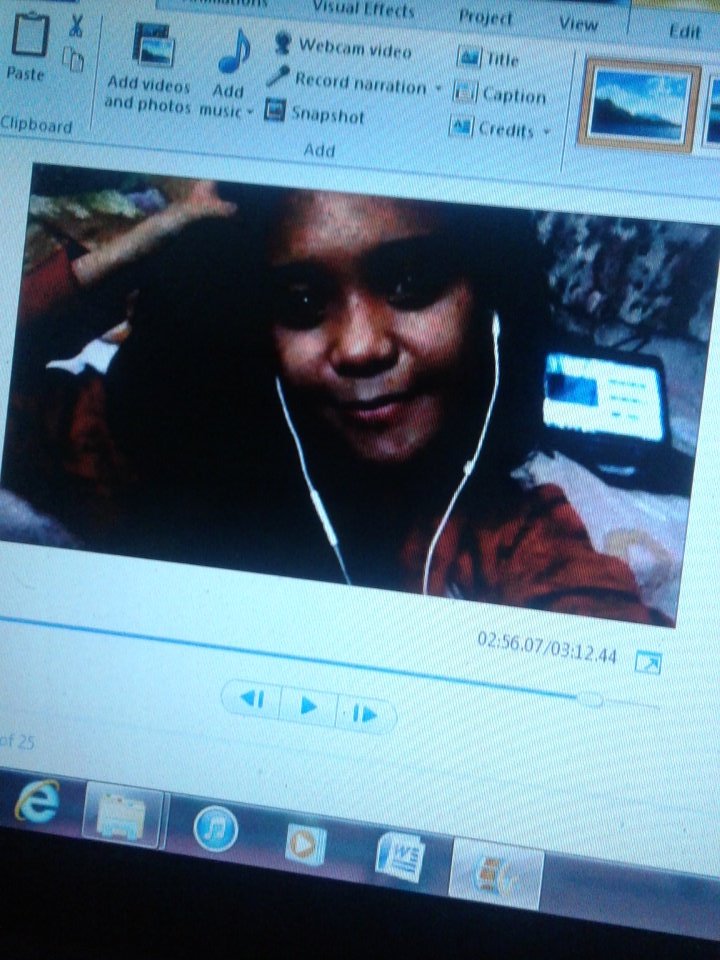Click the Movie Maker taskbar icon
The height and width of the screenshot is (960, 720).
click(x=496, y=874)
